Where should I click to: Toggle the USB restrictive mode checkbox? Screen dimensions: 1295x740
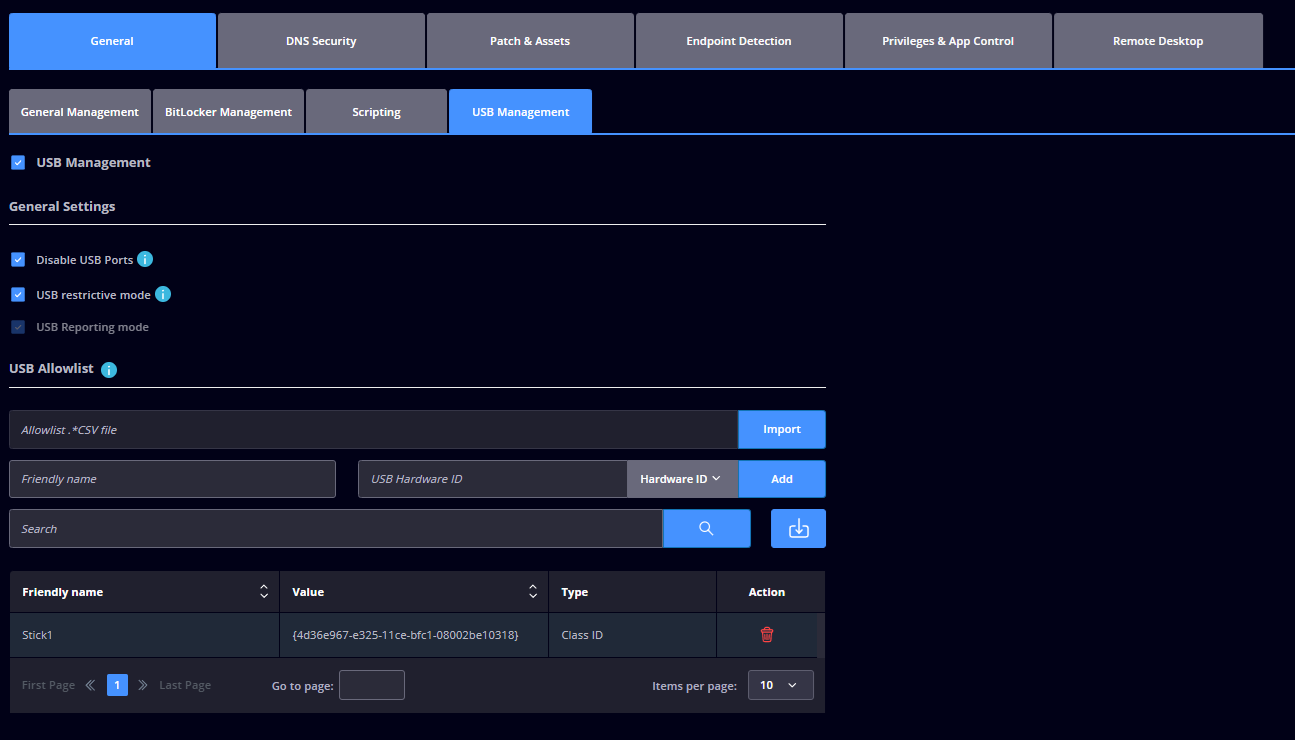pos(18,295)
